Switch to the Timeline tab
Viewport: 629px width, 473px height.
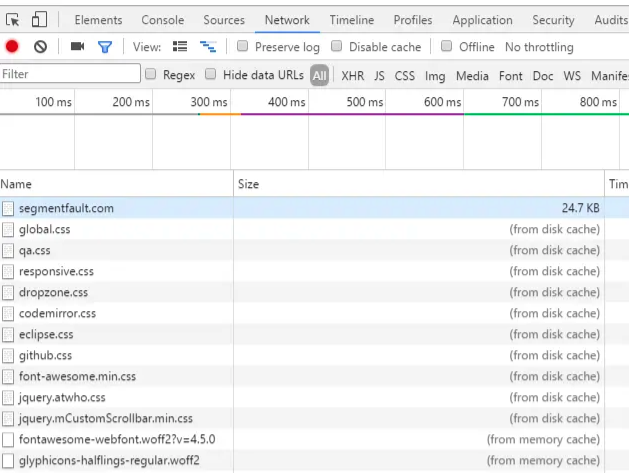351,20
